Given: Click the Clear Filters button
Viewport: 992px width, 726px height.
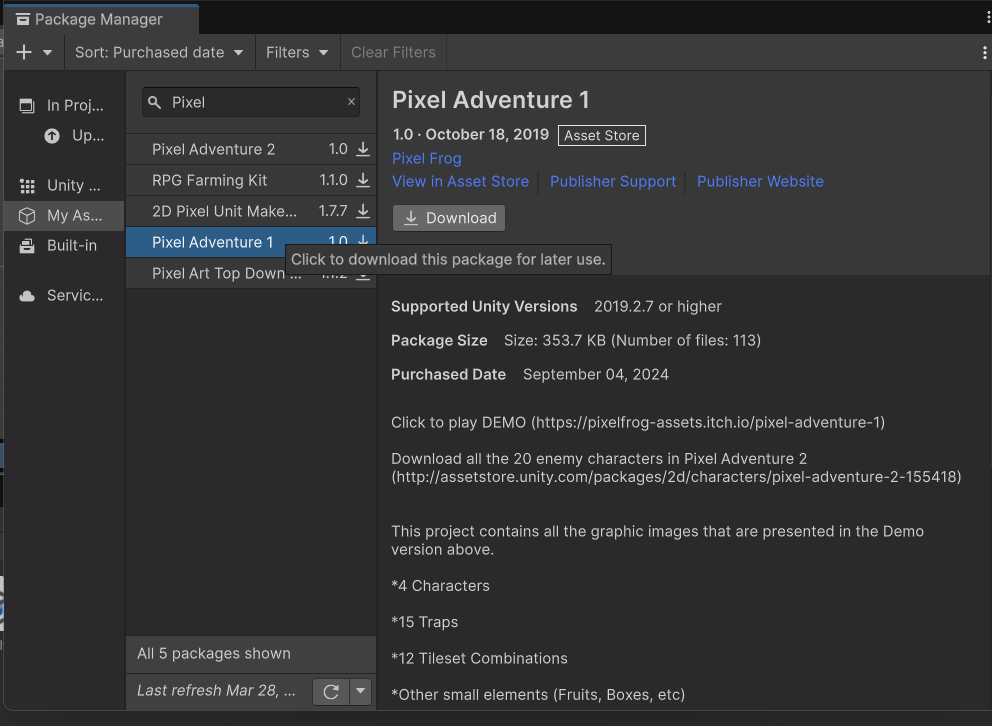Looking at the screenshot, I should 394,52.
